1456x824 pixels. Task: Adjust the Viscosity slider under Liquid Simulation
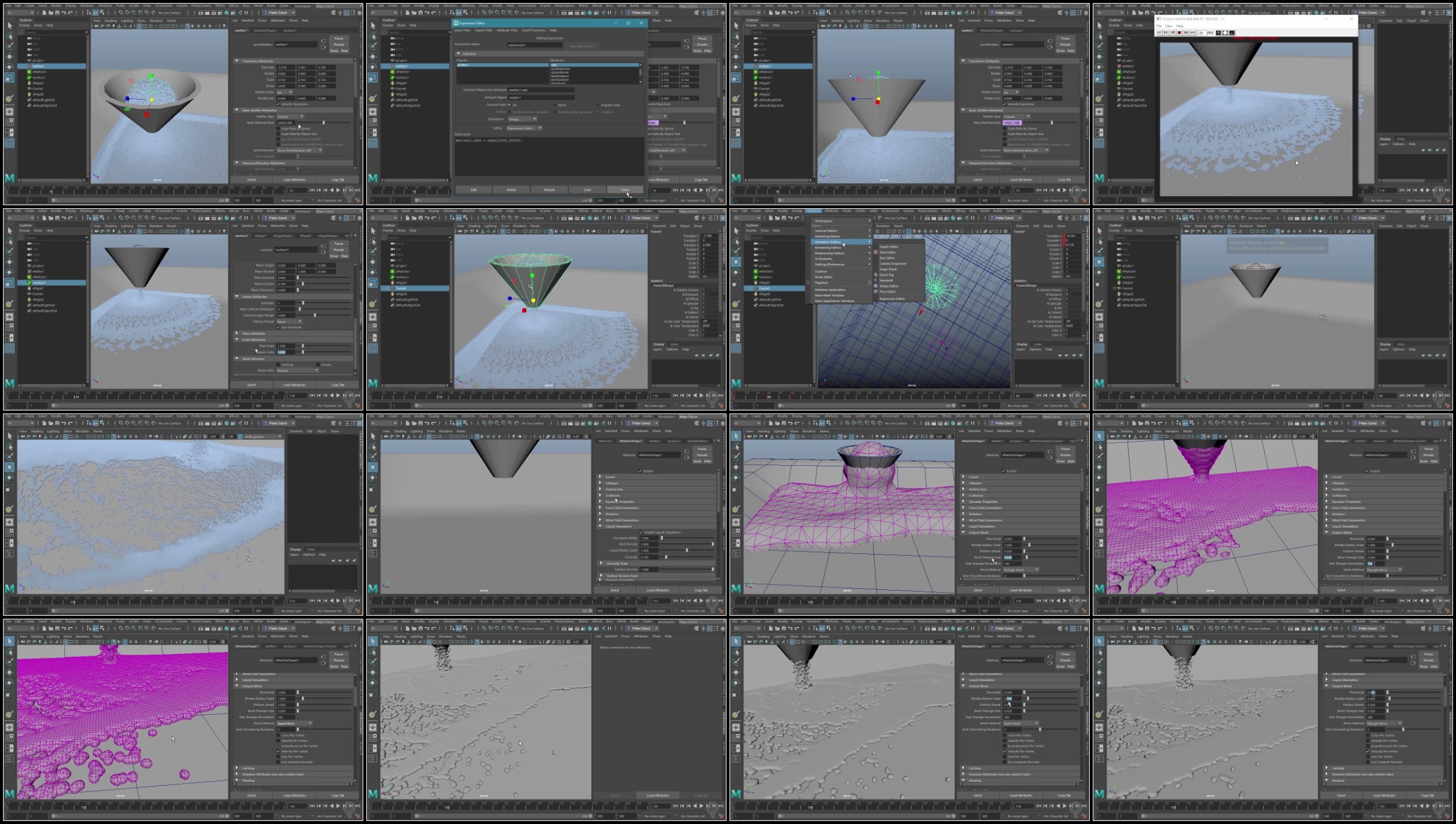(x=666, y=557)
